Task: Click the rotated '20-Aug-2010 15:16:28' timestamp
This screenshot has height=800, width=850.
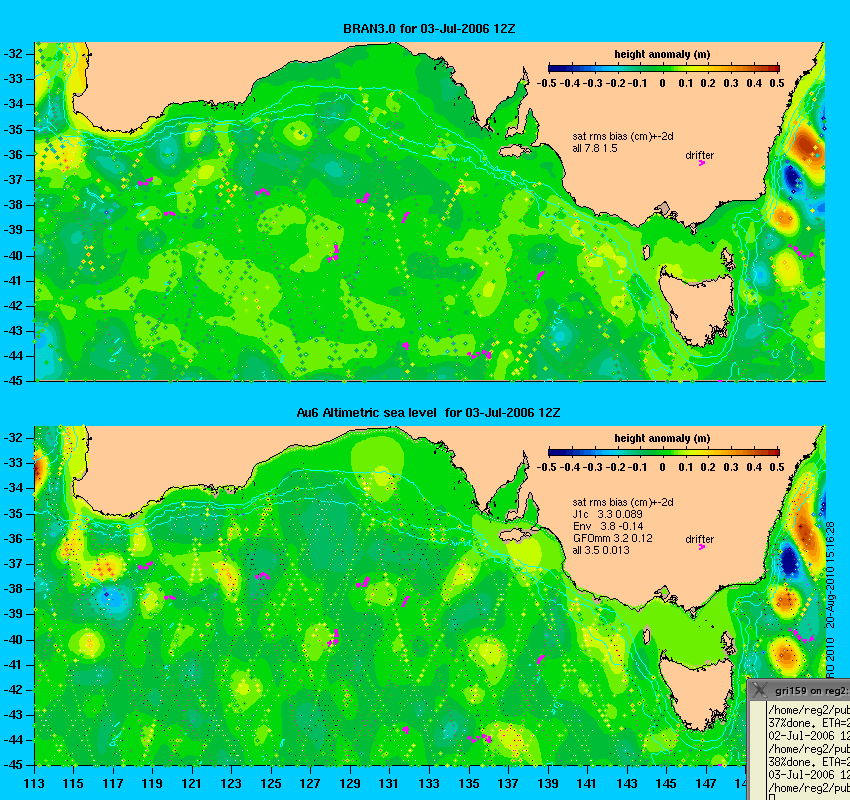Action: point(830,575)
